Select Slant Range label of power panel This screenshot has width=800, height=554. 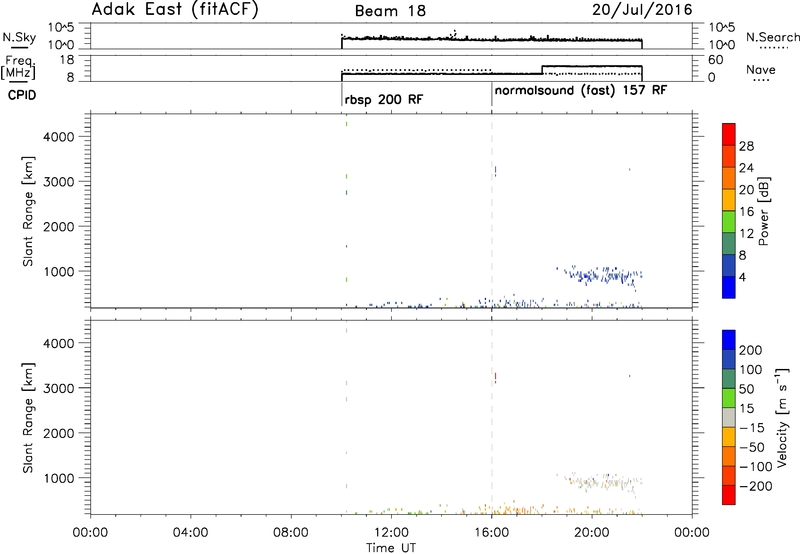(28, 211)
